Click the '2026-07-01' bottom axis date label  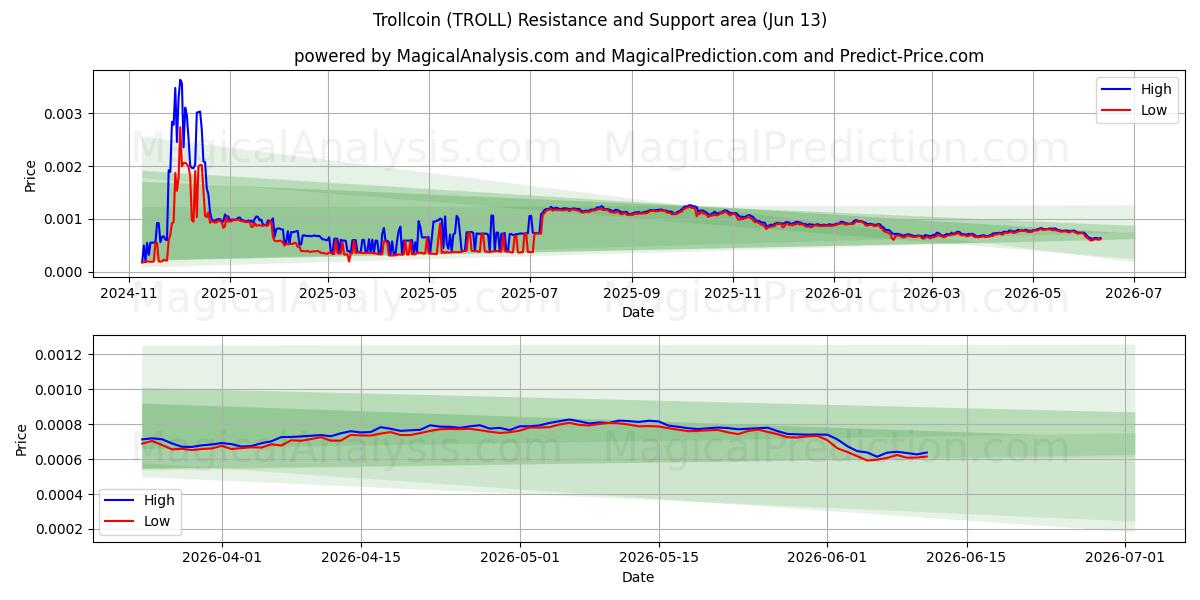(x=1126, y=558)
